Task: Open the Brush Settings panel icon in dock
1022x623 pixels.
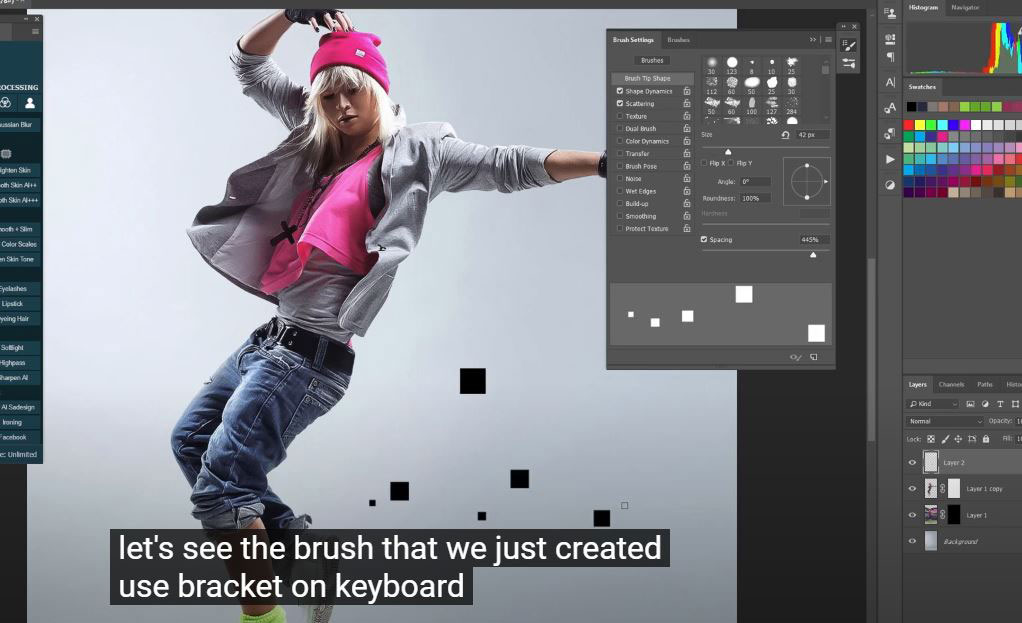Action: click(x=848, y=45)
